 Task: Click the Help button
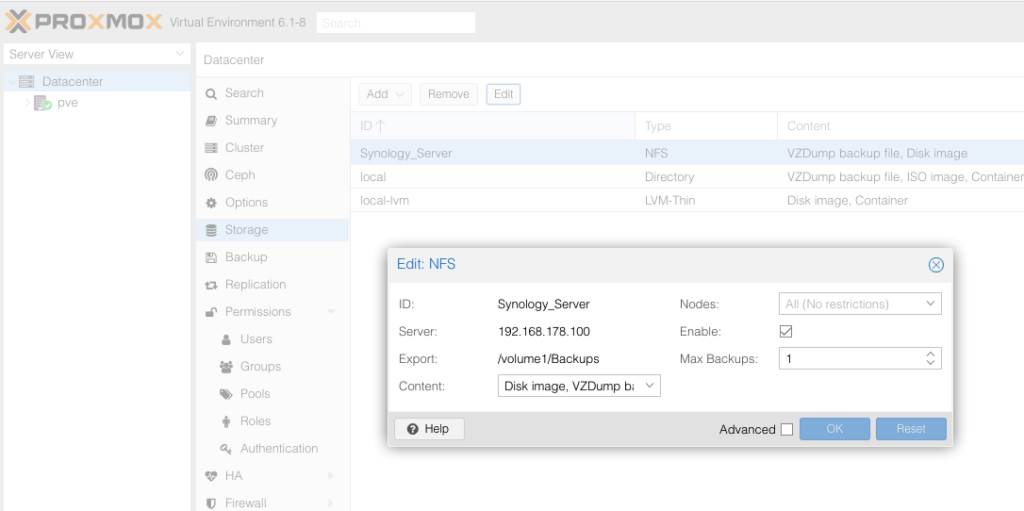(429, 429)
